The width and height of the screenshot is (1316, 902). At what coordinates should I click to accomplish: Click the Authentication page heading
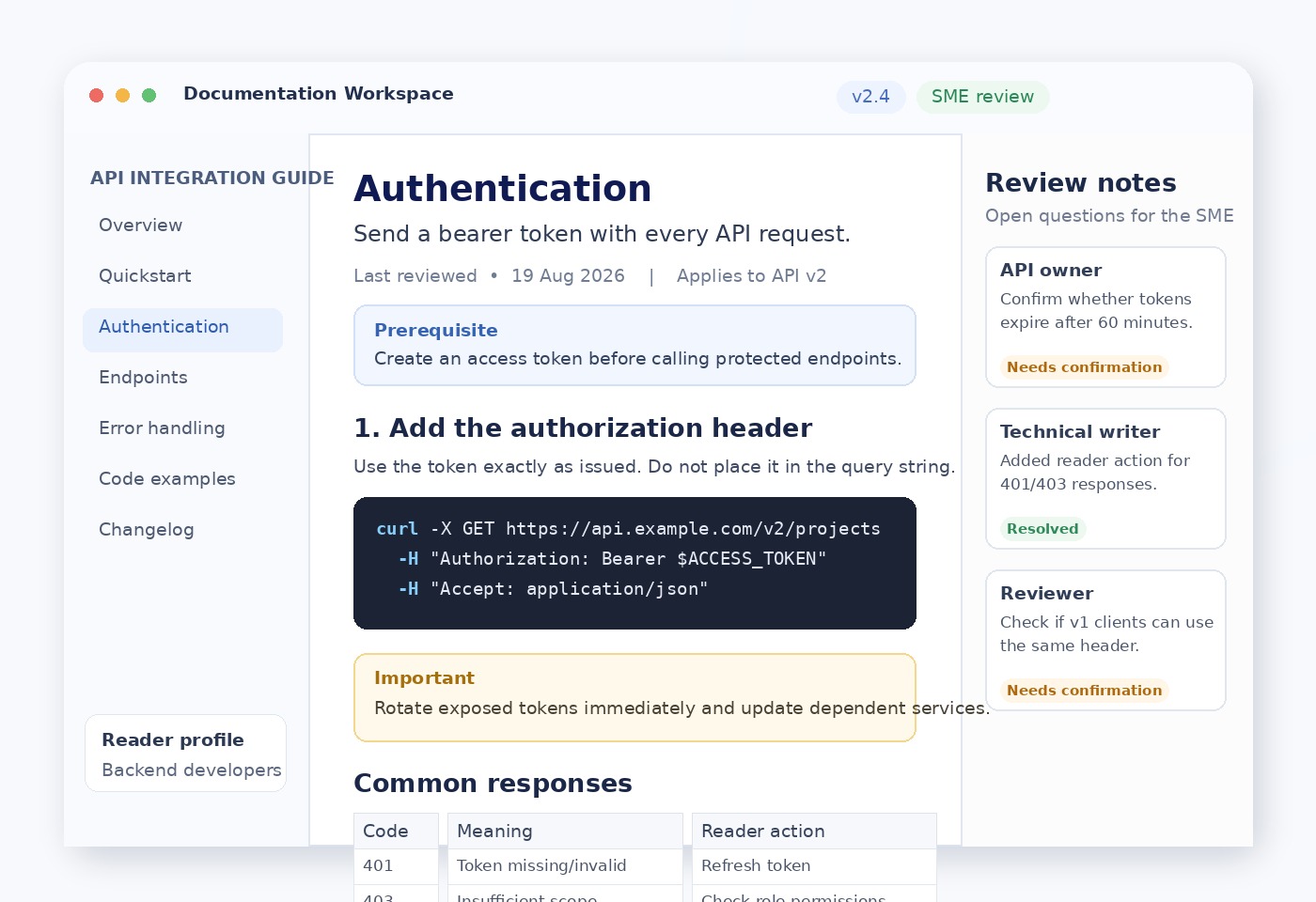502,189
